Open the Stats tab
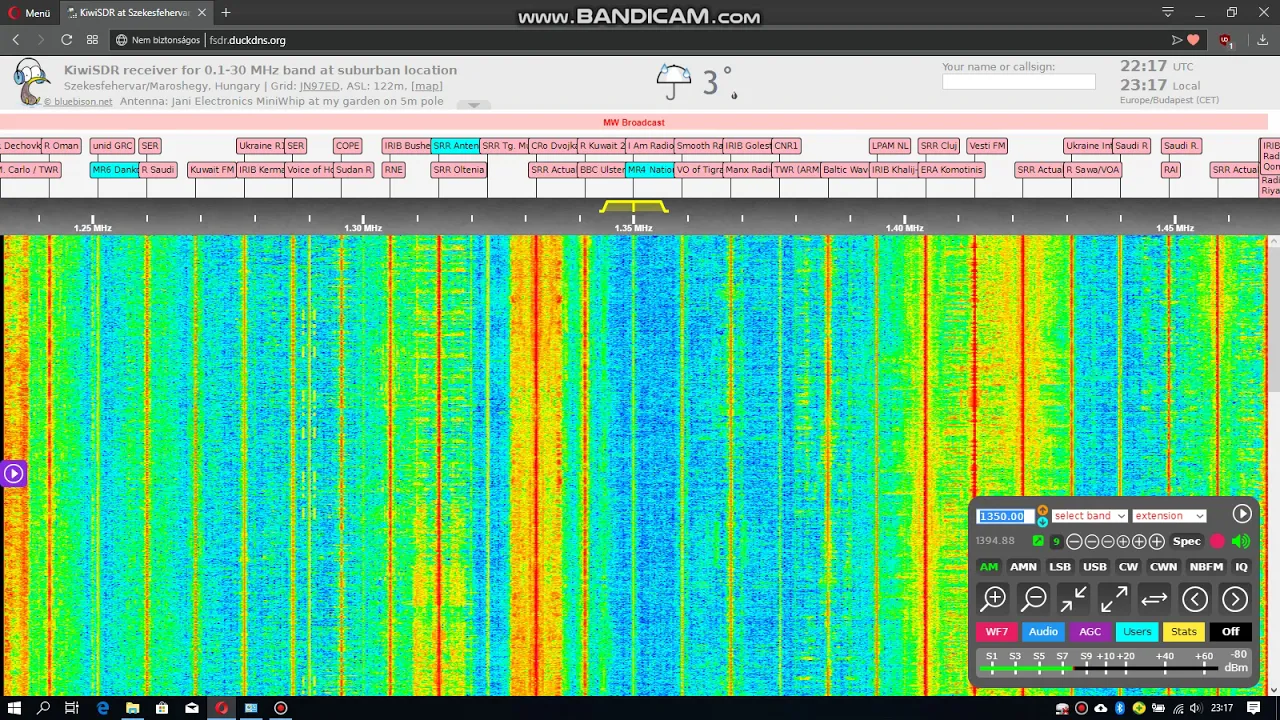 (1184, 632)
